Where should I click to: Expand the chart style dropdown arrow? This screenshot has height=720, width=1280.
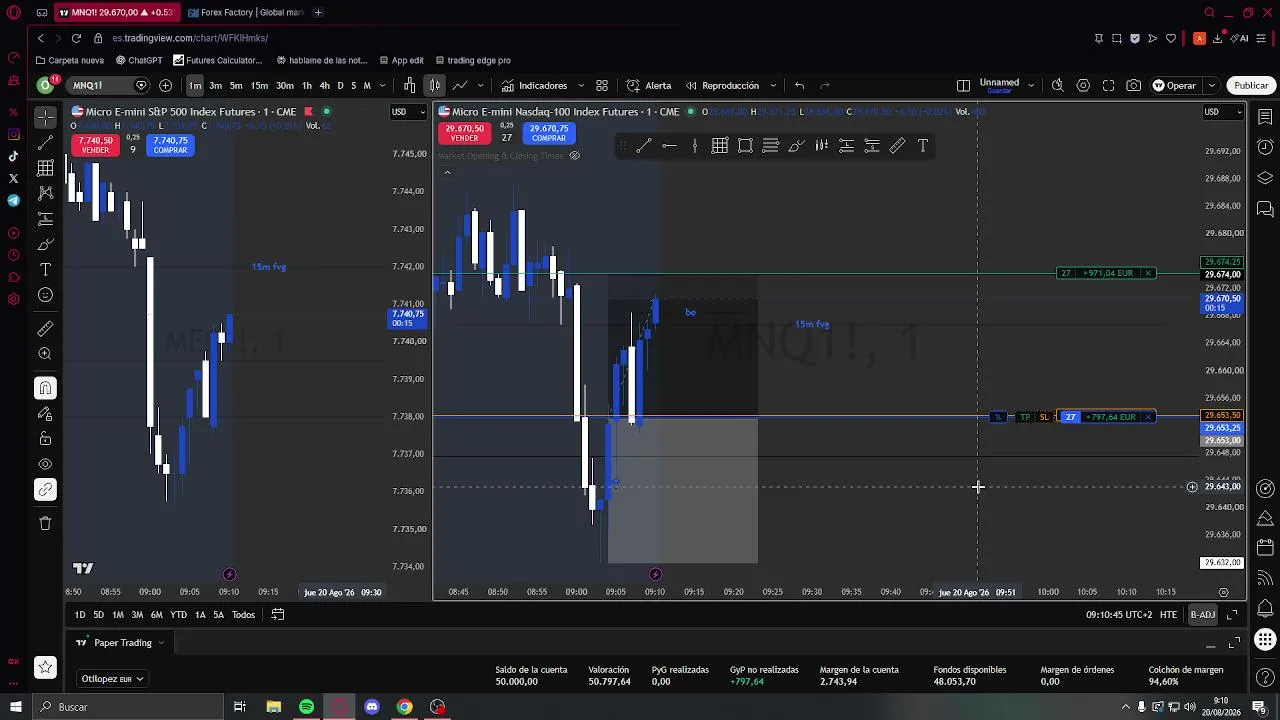pos(481,85)
